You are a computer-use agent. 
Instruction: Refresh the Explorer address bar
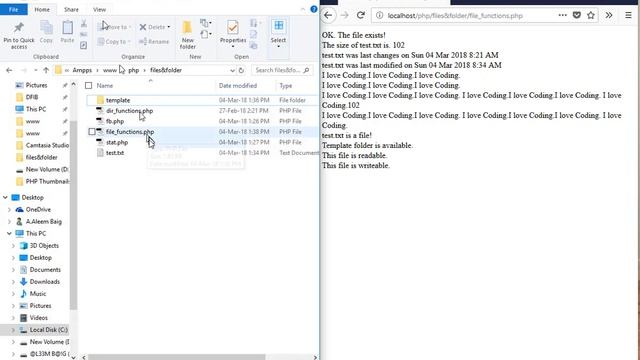(241, 70)
